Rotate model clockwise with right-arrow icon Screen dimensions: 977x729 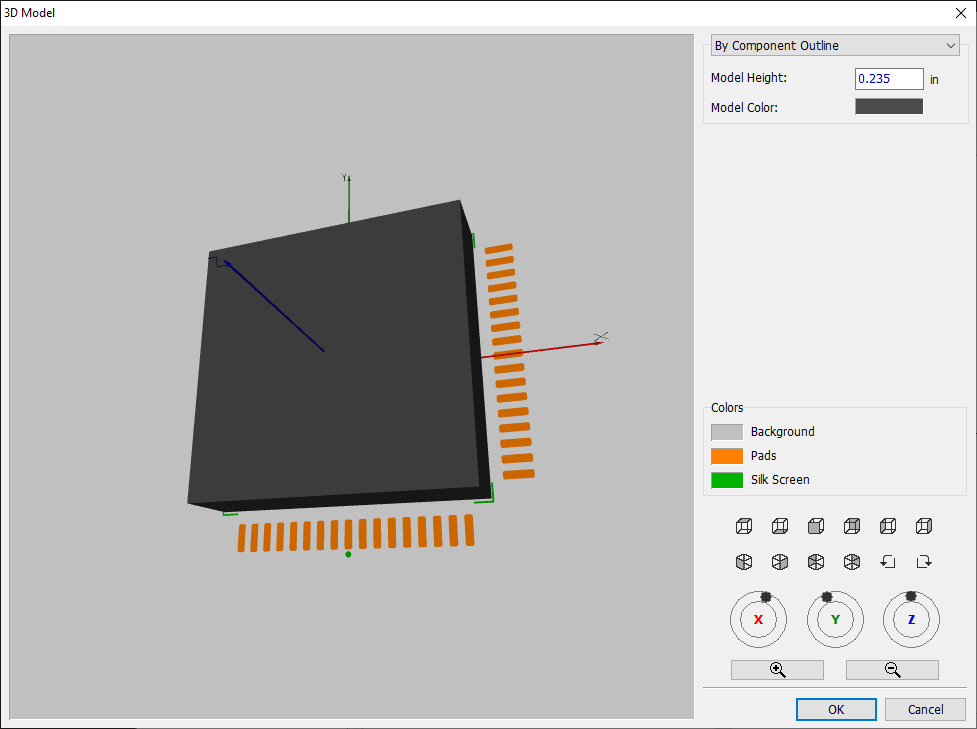[x=924, y=561]
